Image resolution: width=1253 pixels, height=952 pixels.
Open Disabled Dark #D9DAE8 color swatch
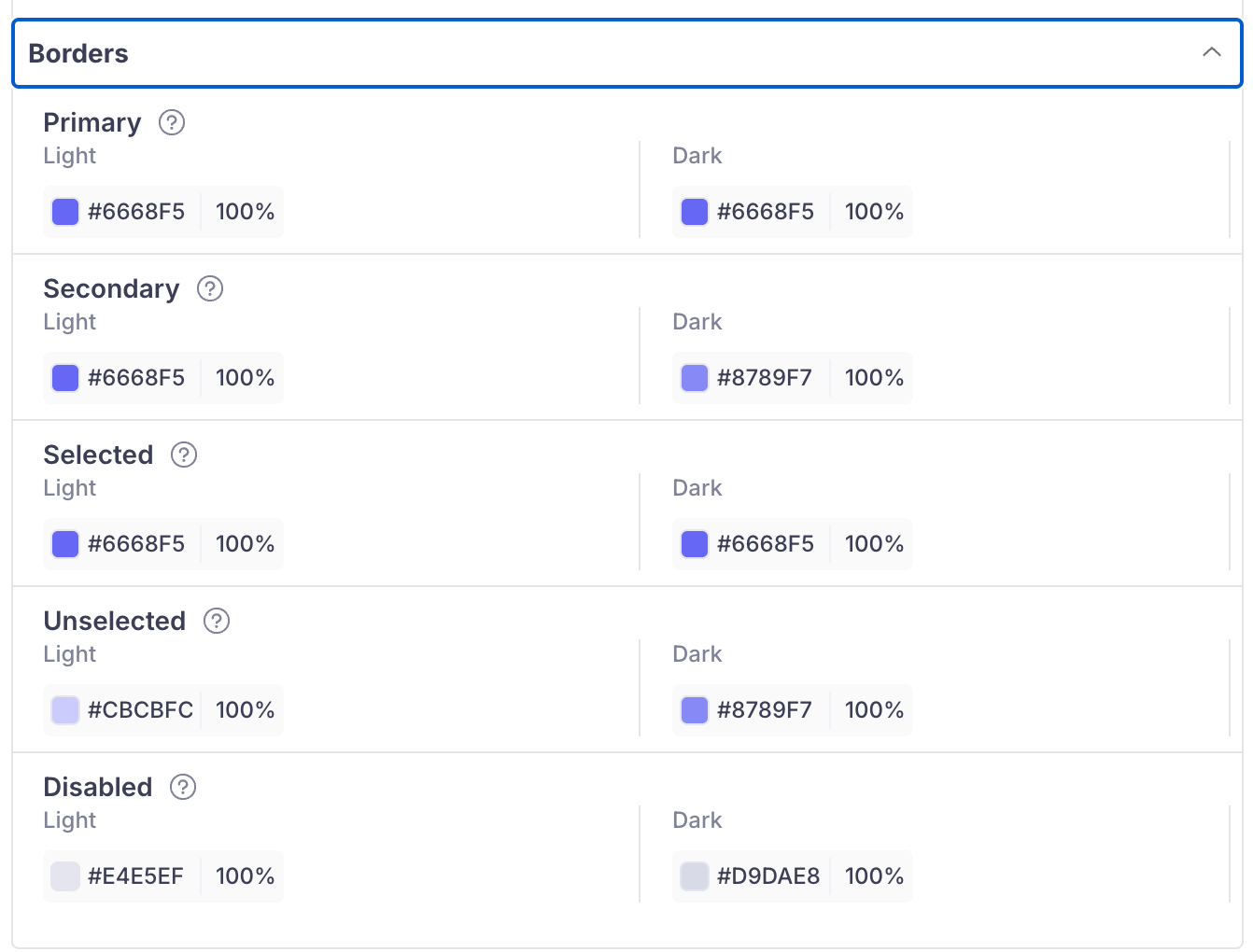pyautogui.click(x=695, y=876)
